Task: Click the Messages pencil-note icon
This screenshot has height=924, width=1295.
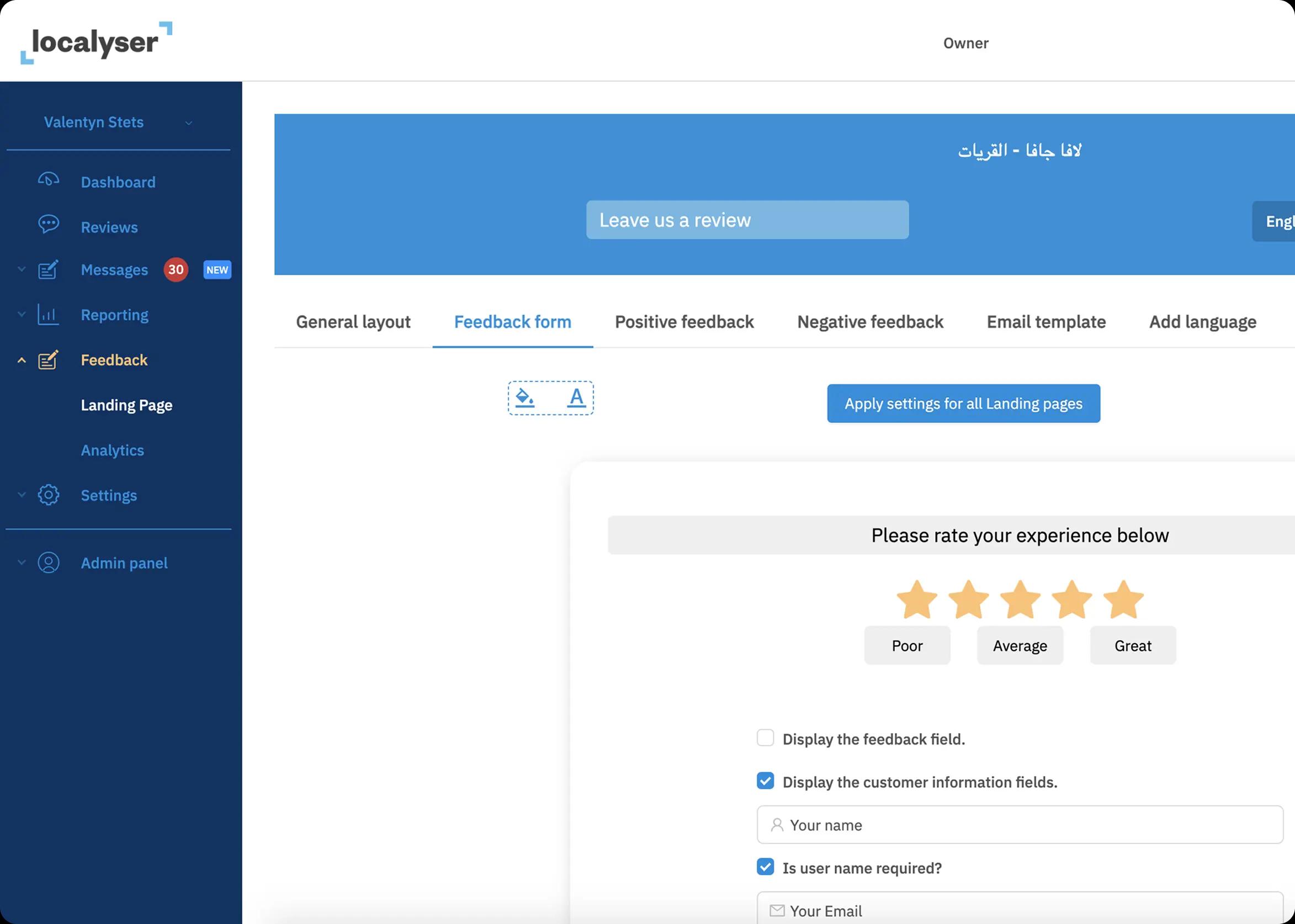Action: click(x=49, y=270)
